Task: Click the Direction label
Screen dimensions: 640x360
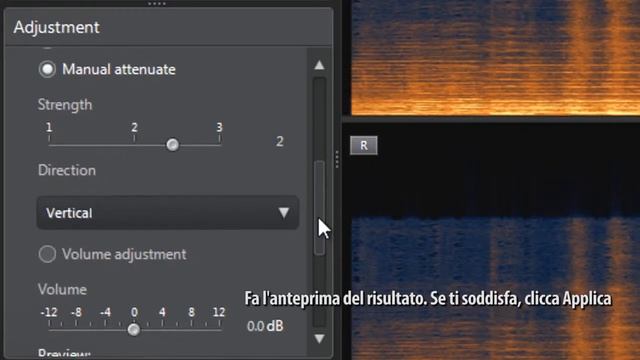Action: pos(67,170)
